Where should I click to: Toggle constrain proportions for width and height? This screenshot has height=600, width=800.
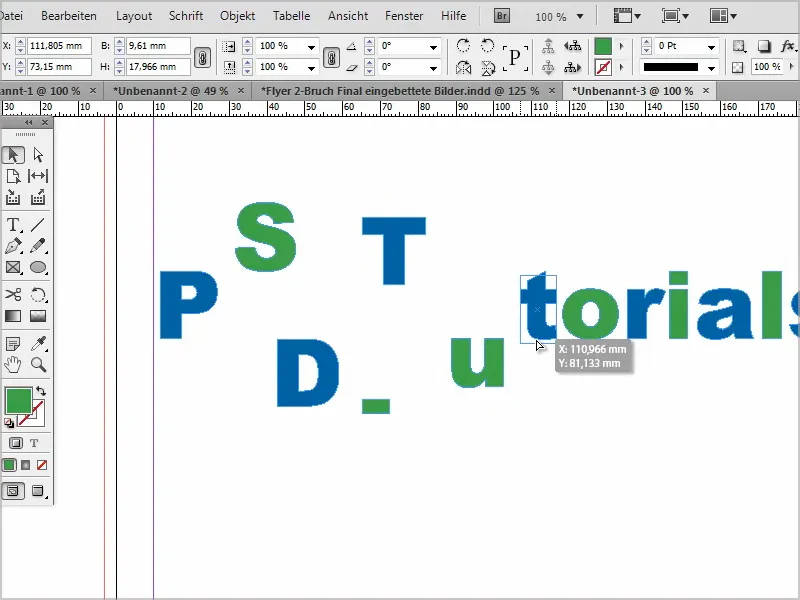[203, 57]
